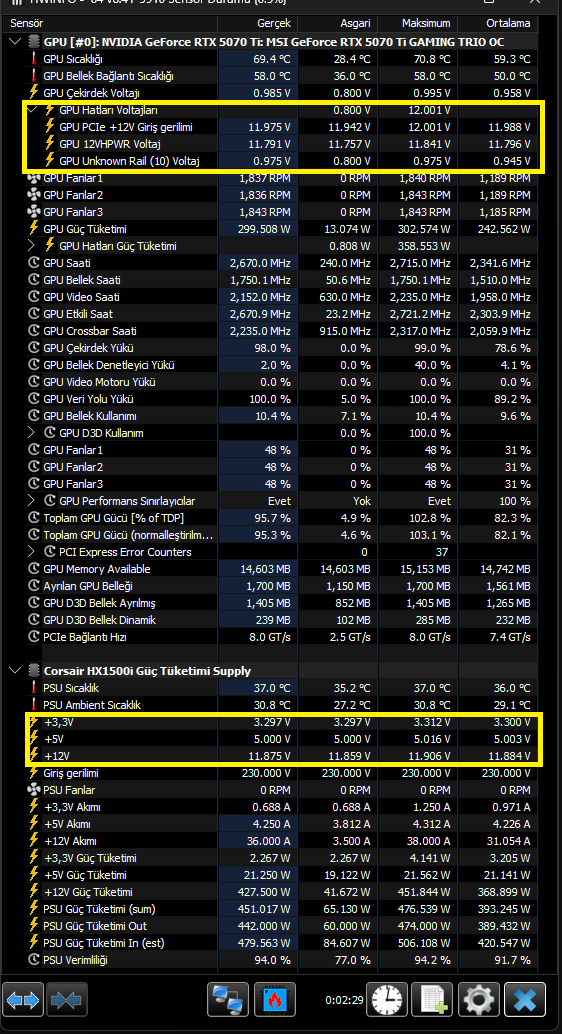Collapse the Corsair HX1500i section
This screenshot has height=1034, width=562.
15,671
